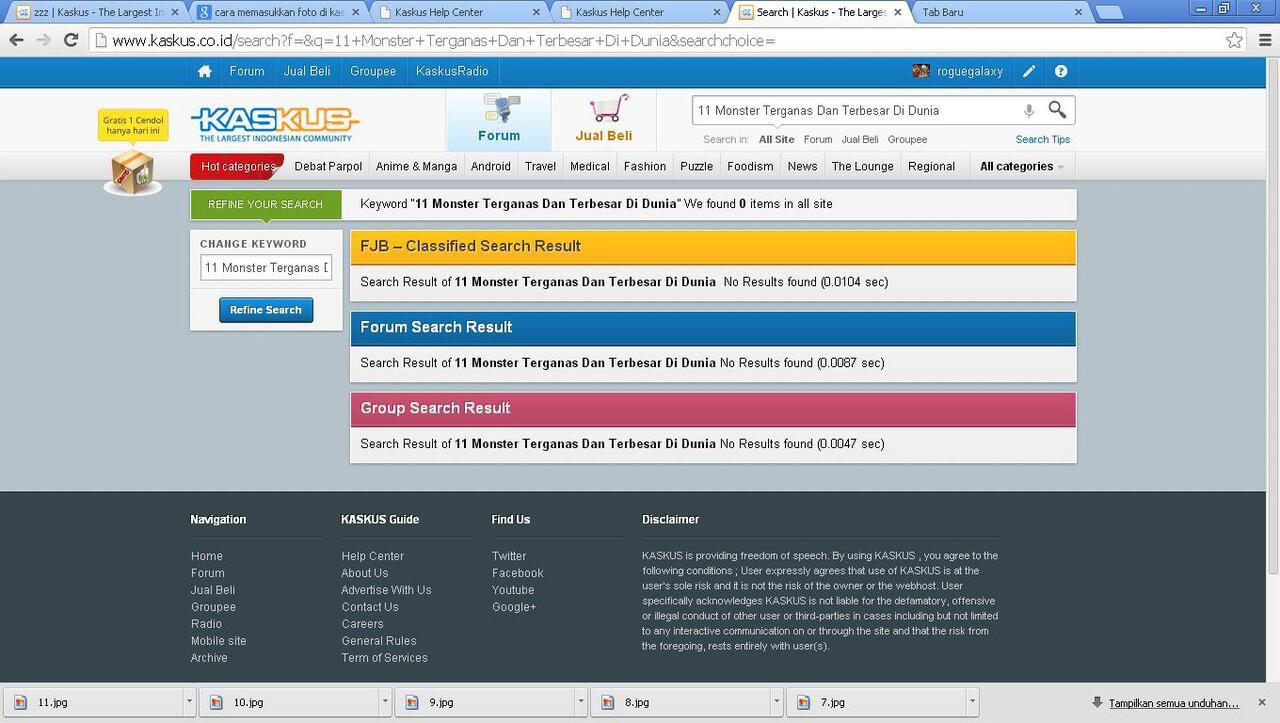Click the microphone voice search icon
Screen dimensions: 1280x723
(x=1029, y=110)
